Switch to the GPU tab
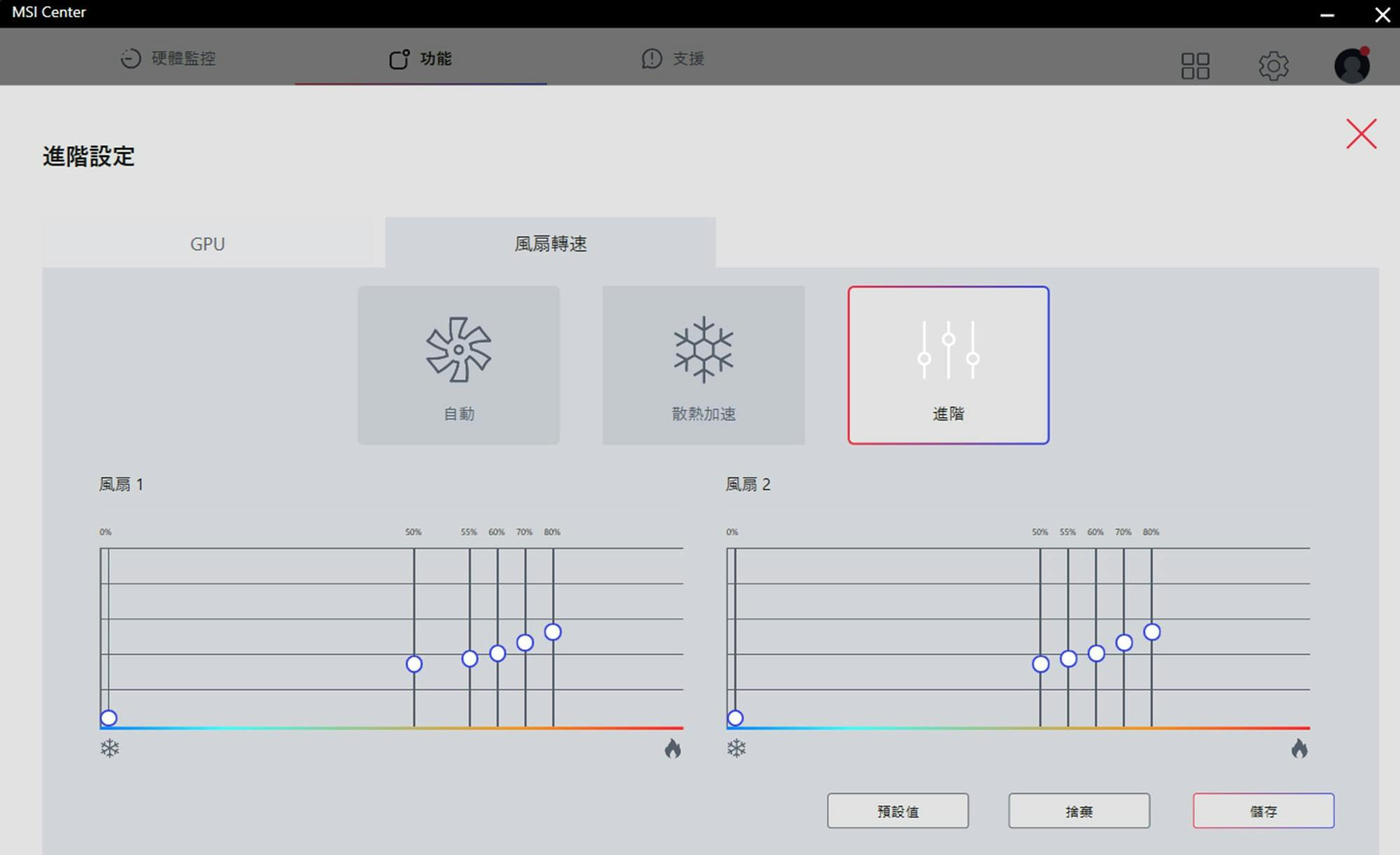 (208, 243)
